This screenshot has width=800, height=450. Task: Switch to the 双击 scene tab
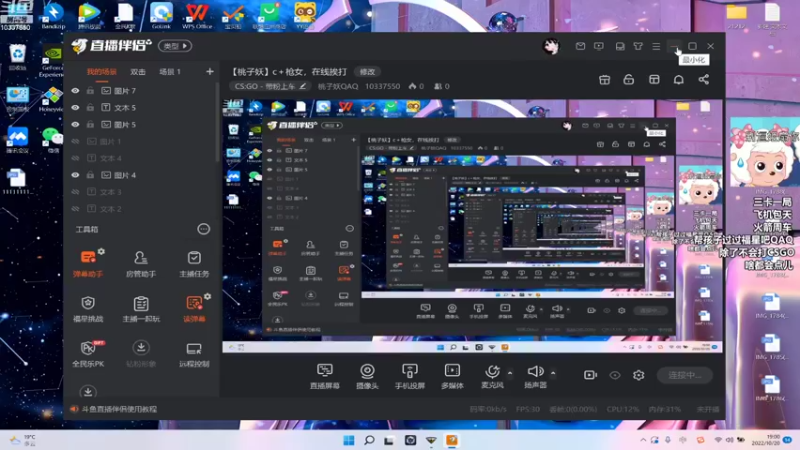[x=138, y=72]
